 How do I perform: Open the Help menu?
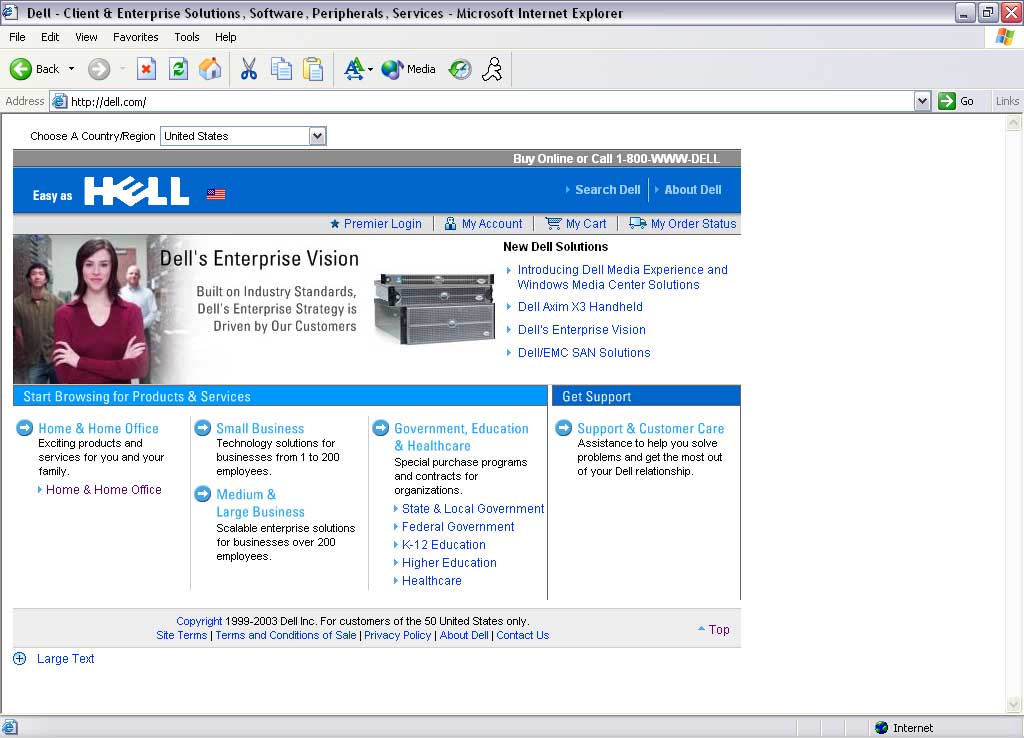click(x=225, y=37)
